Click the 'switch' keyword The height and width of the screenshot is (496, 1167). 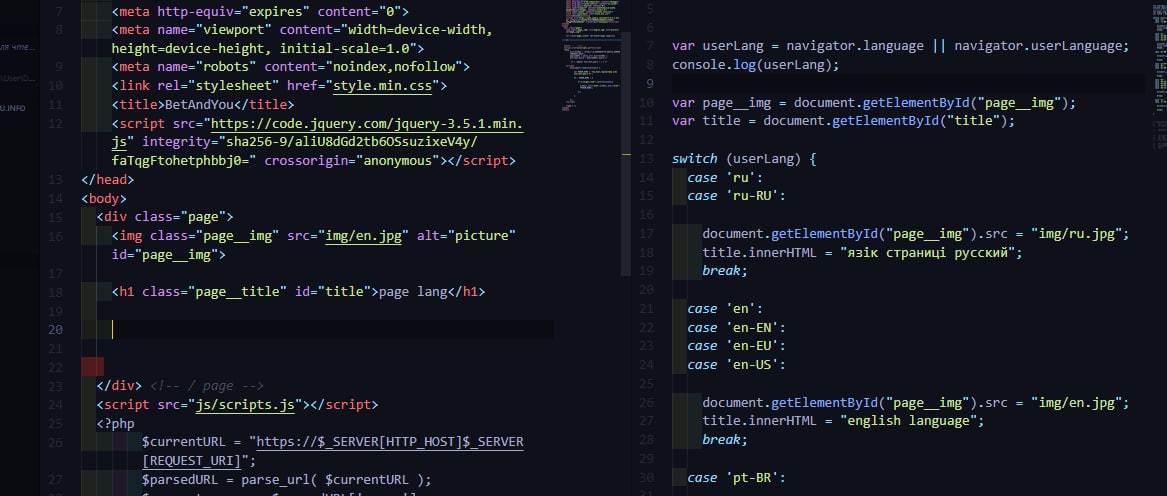pos(695,159)
